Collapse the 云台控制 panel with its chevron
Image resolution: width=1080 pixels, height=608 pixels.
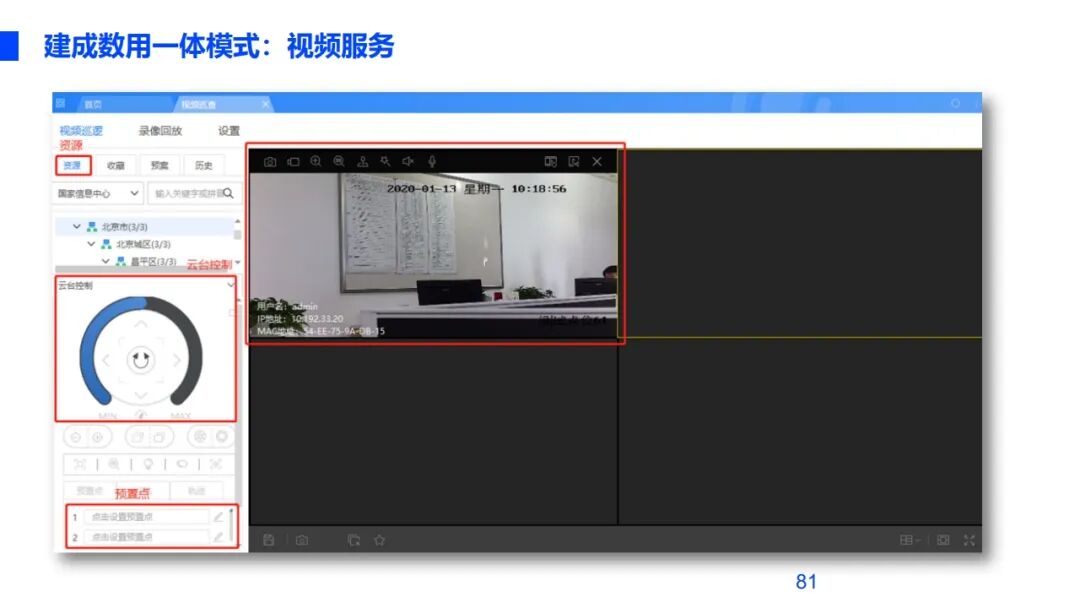231,285
